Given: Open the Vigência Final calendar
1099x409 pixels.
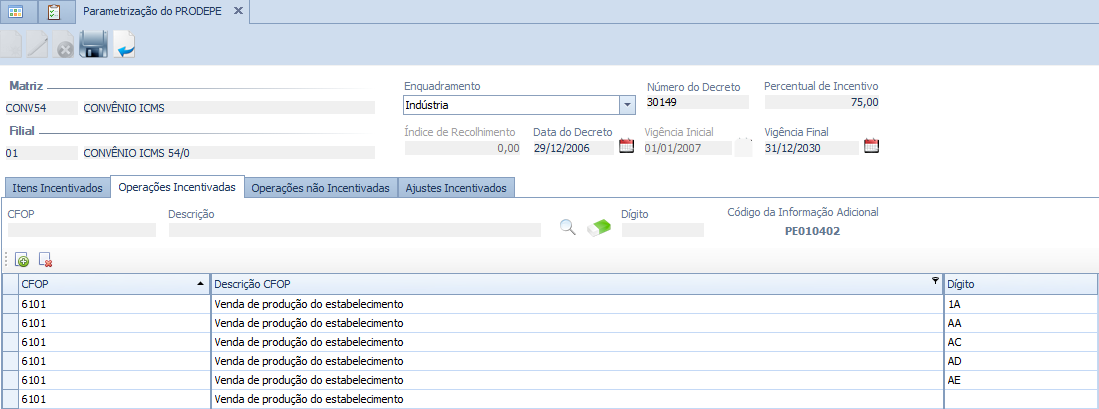Looking at the screenshot, I should coord(871,146).
